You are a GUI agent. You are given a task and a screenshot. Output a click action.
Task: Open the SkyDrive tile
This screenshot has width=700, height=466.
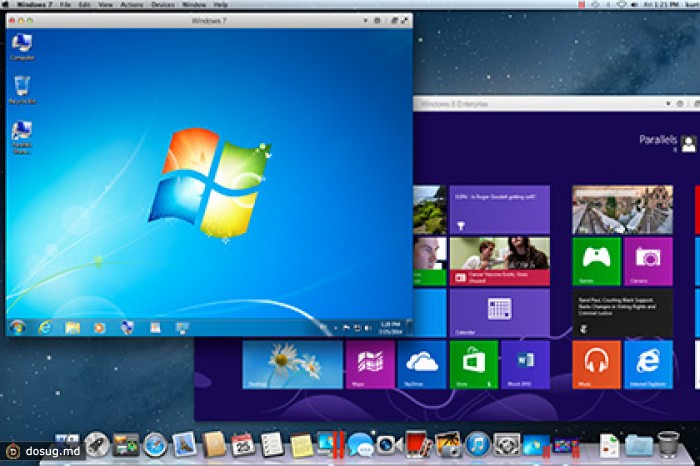(422, 365)
